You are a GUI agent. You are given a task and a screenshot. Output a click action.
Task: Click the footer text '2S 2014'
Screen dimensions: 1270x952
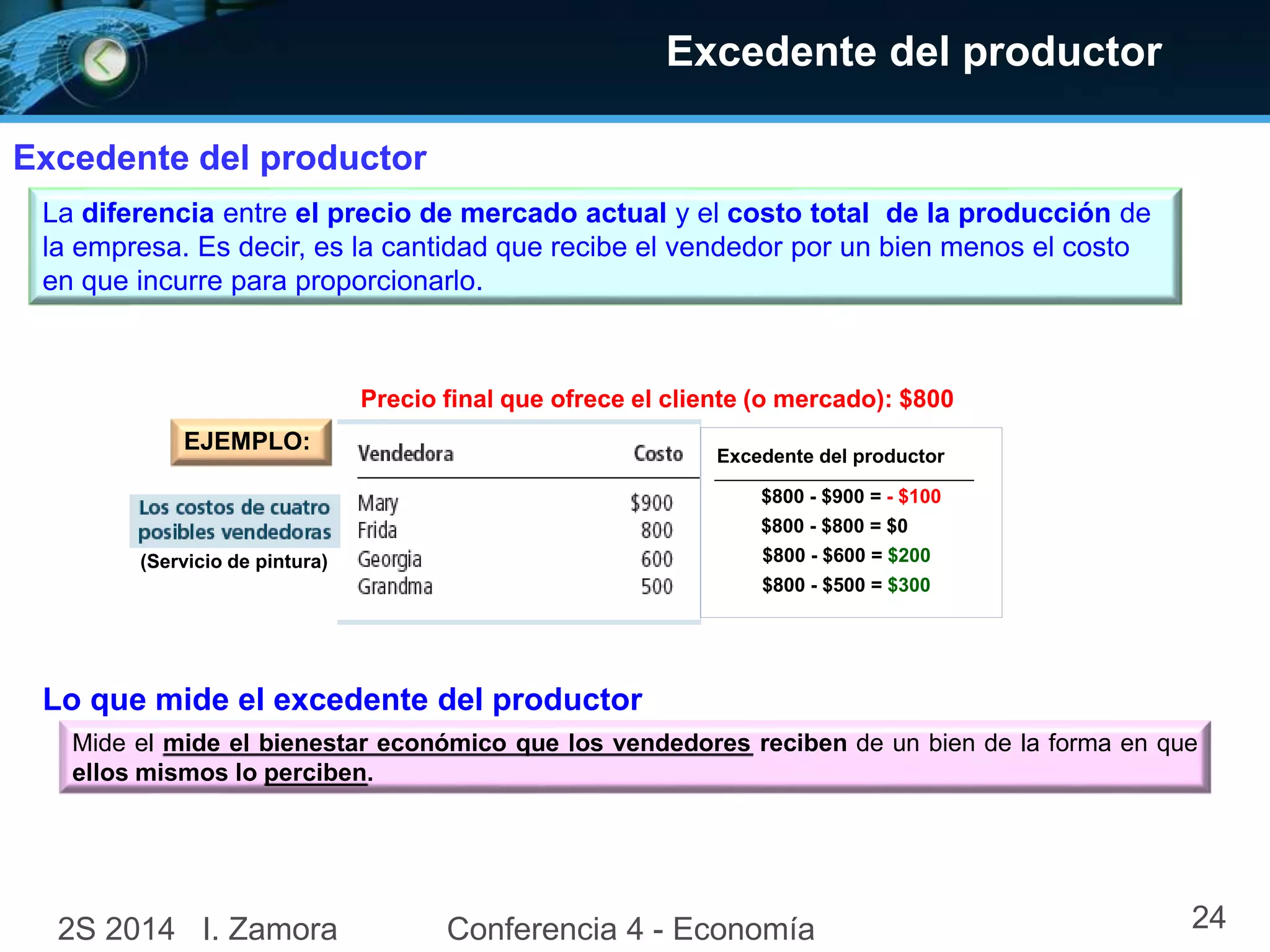click(116, 929)
